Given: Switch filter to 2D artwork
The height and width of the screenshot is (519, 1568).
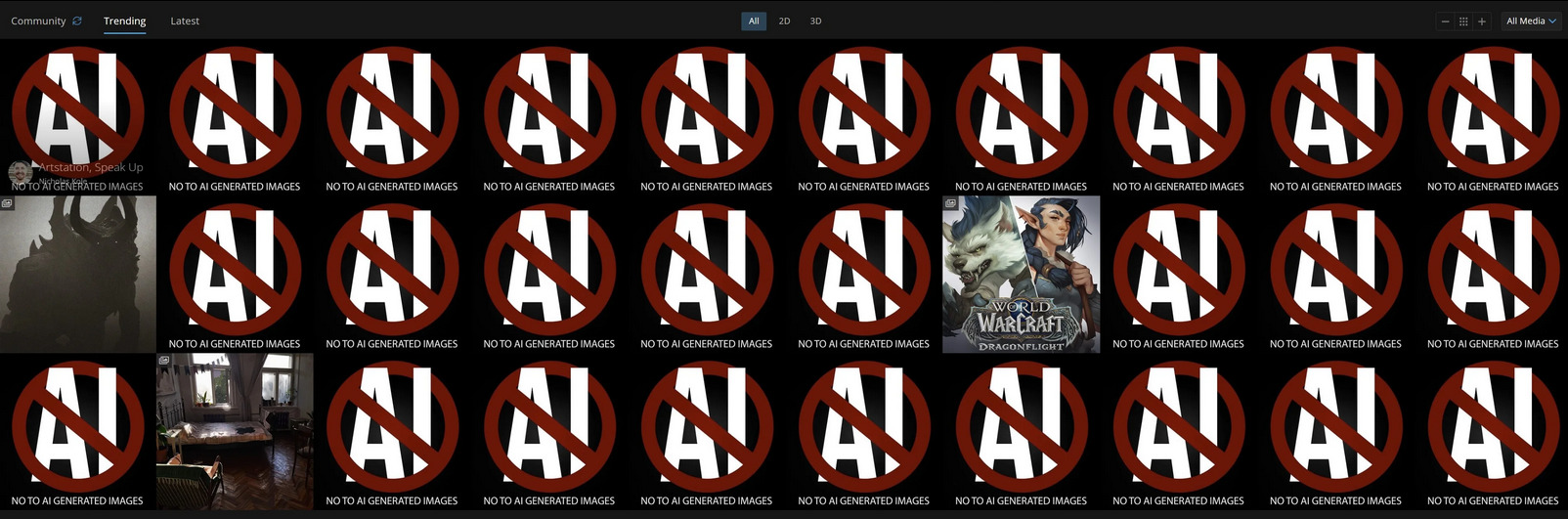Looking at the screenshot, I should pos(784,21).
